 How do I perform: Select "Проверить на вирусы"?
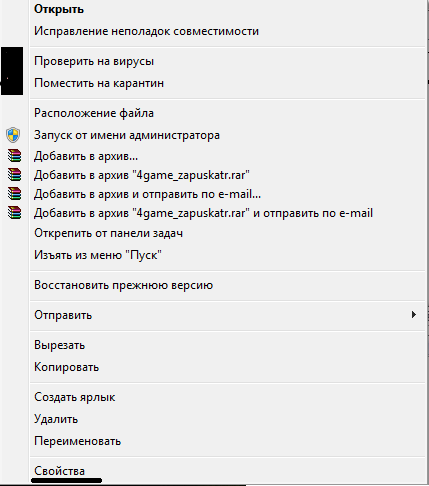coord(94,61)
